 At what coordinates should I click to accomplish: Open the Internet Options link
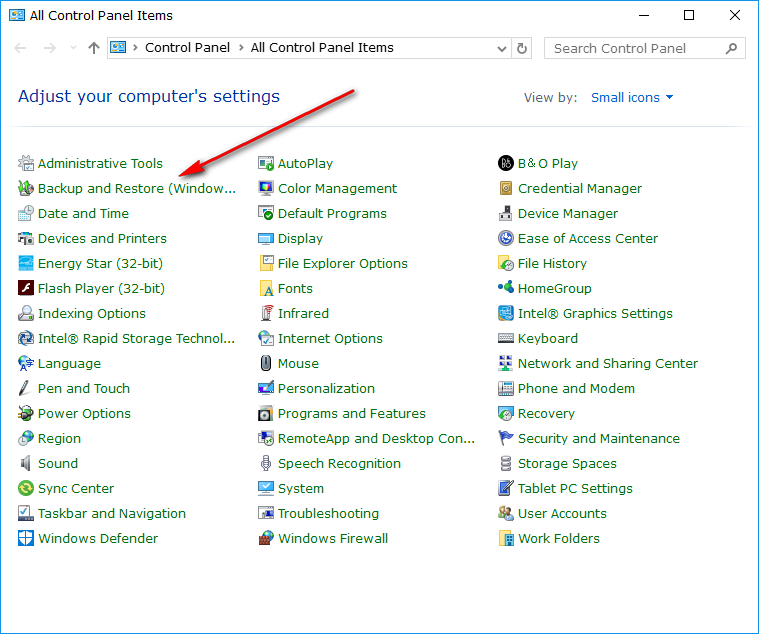pos(330,338)
